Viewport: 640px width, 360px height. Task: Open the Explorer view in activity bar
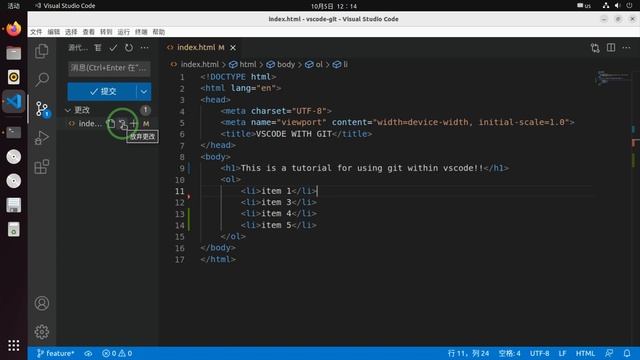tap(42, 51)
